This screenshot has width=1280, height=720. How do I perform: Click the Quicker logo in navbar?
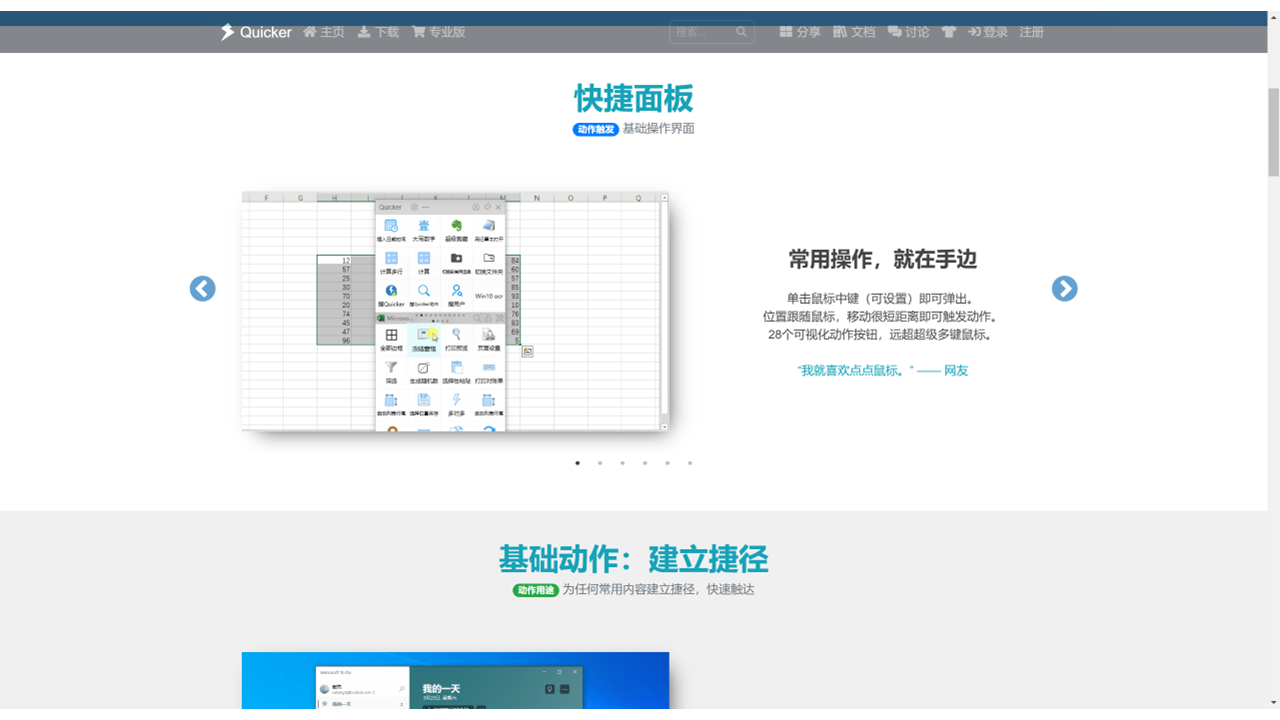click(256, 32)
